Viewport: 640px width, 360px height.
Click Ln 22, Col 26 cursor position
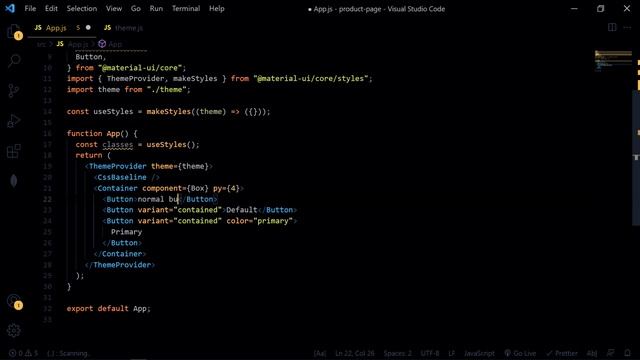coord(355,353)
